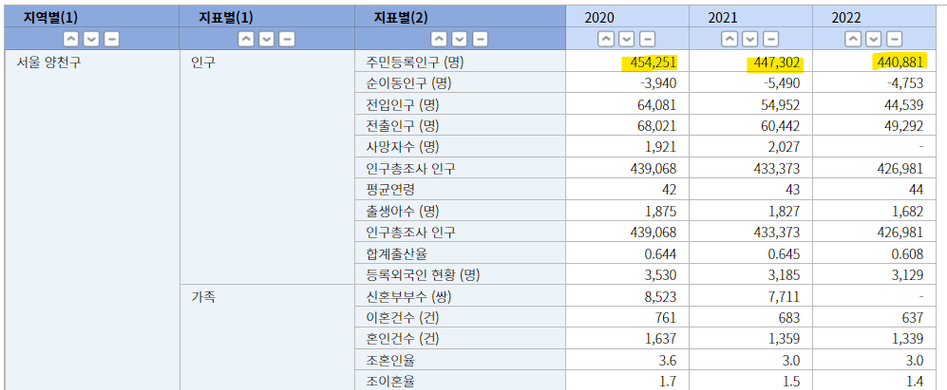Select the 출생아수 (명) row label
The height and width of the screenshot is (390, 947).
(x=402, y=212)
